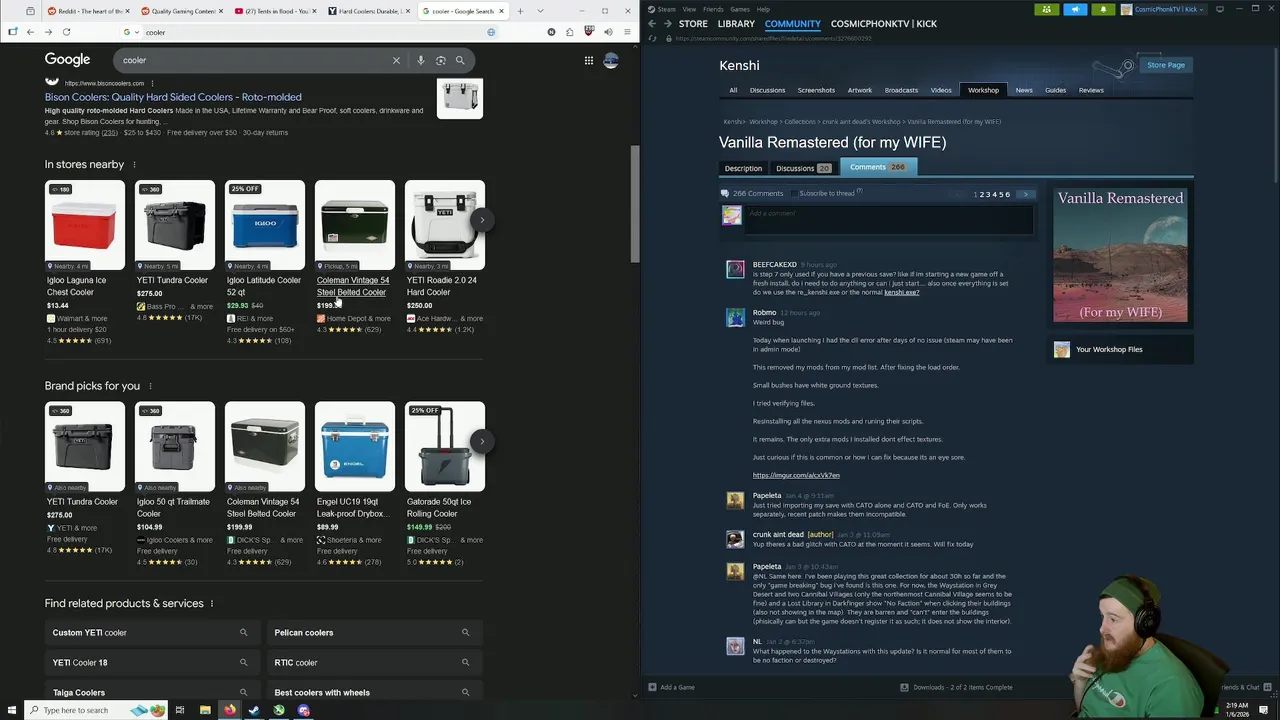This screenshot has height=720, width=1280.
Task: Switch to Firefox in the taskbar
Action: pos(230,710)
